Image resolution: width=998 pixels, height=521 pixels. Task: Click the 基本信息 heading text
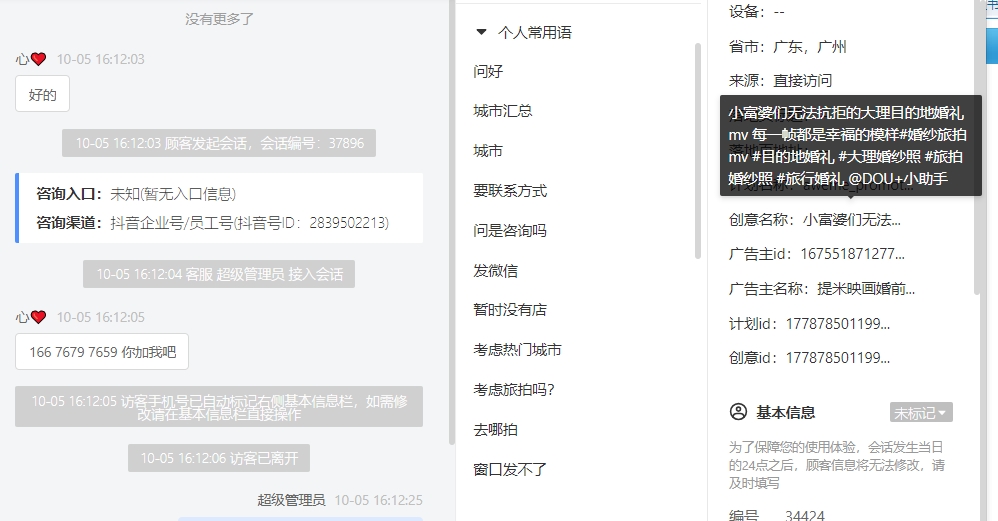(785, 413)
